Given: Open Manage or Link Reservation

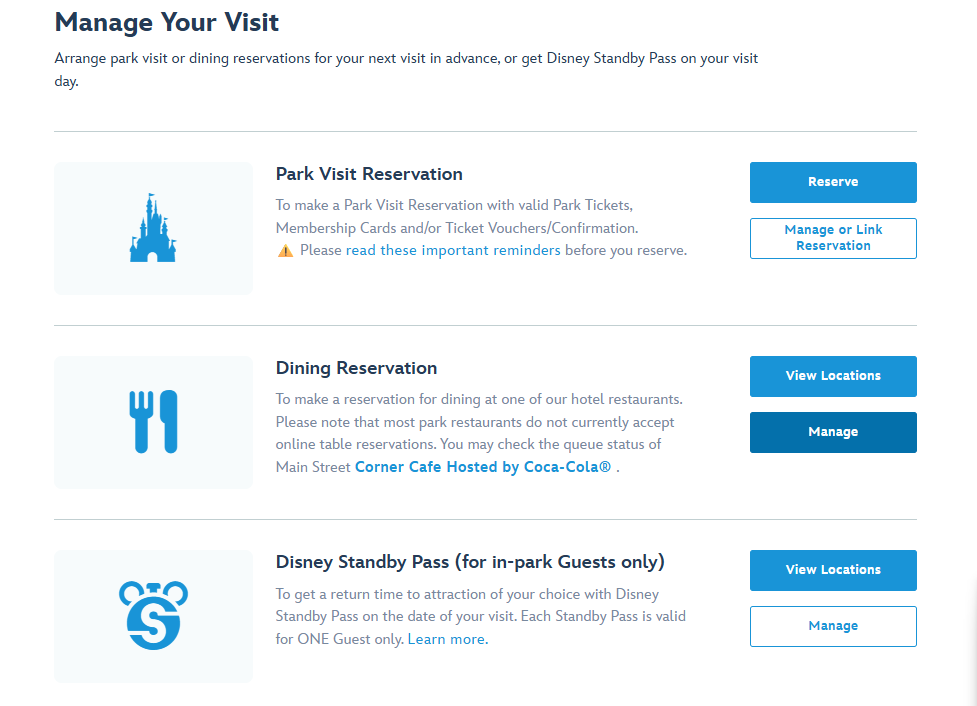Looking at the screenshot, I should pyautogui.click(x=833, y=238).
